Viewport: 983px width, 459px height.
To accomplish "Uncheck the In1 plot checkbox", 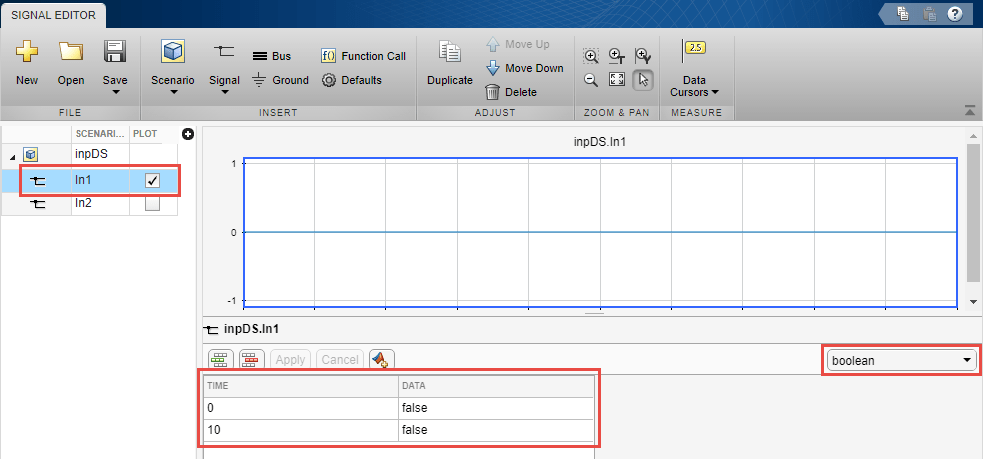I will click(x=152, y=181).
